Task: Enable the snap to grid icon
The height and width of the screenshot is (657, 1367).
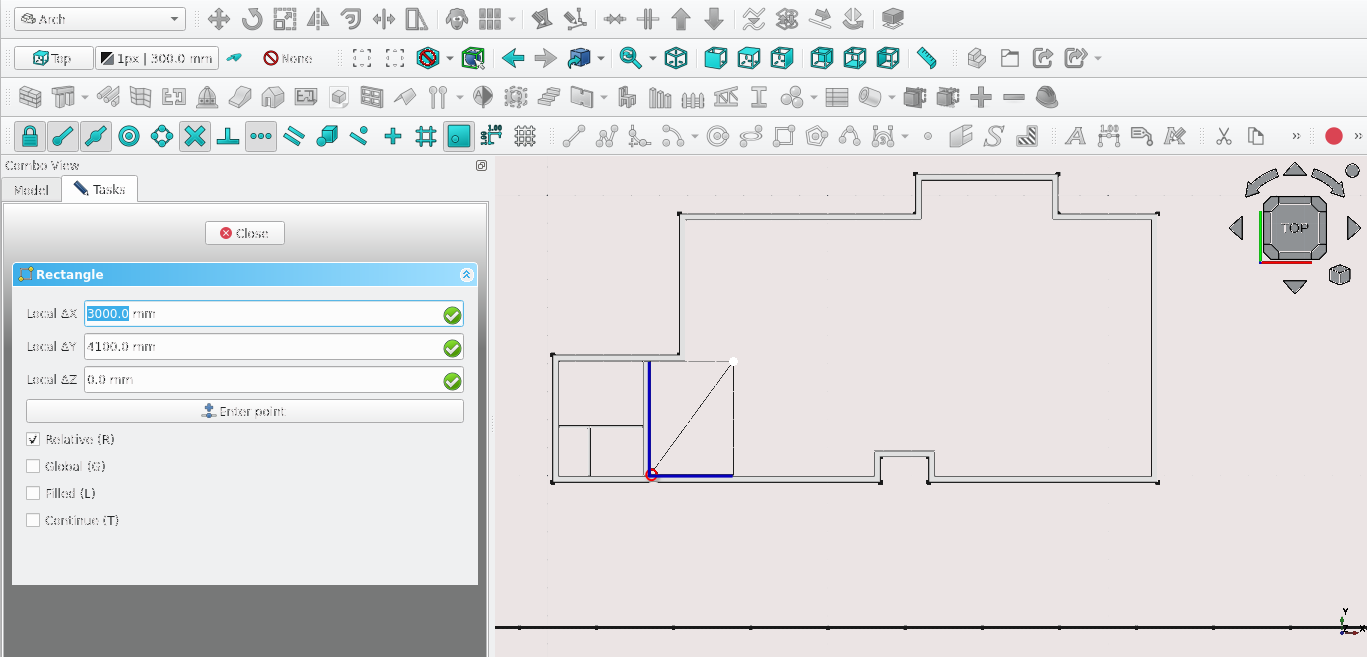Action: [426, 136]
